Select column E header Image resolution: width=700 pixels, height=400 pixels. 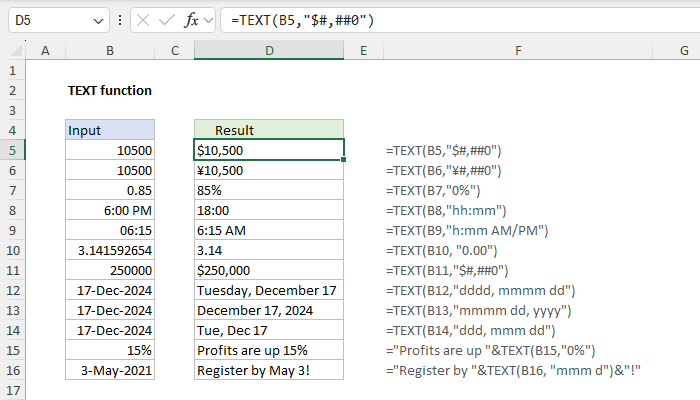(x=363, y=50)
